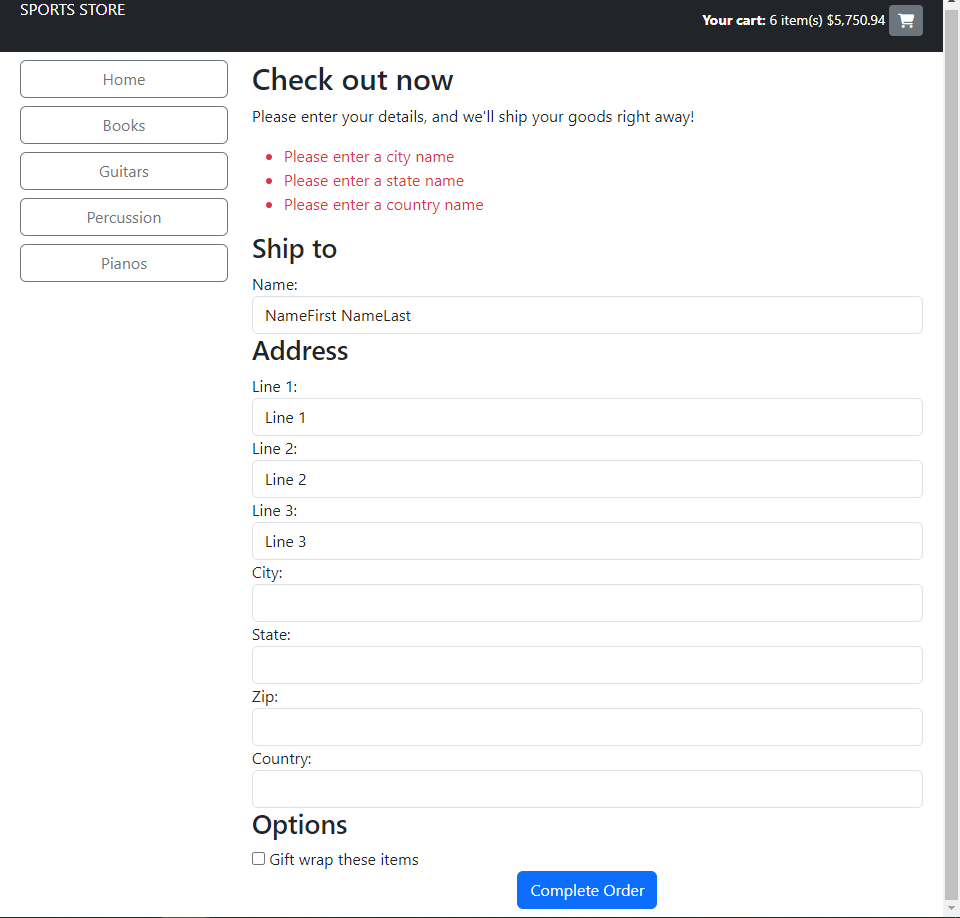
Task: Select the Books category
Action: [124, 126]
